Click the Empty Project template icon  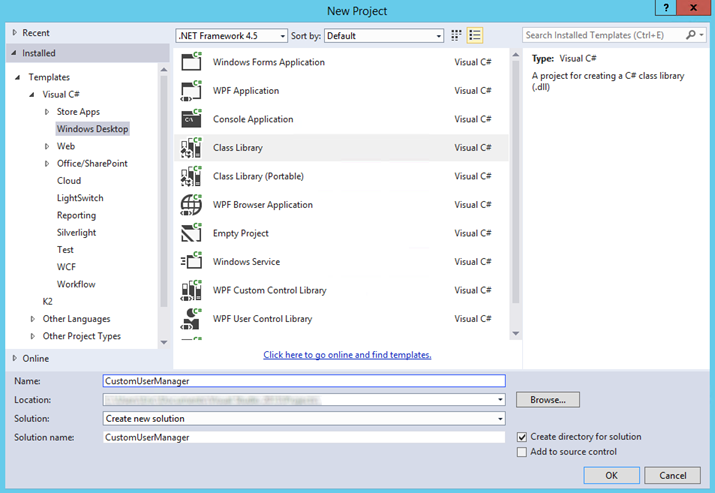point(191,233)
